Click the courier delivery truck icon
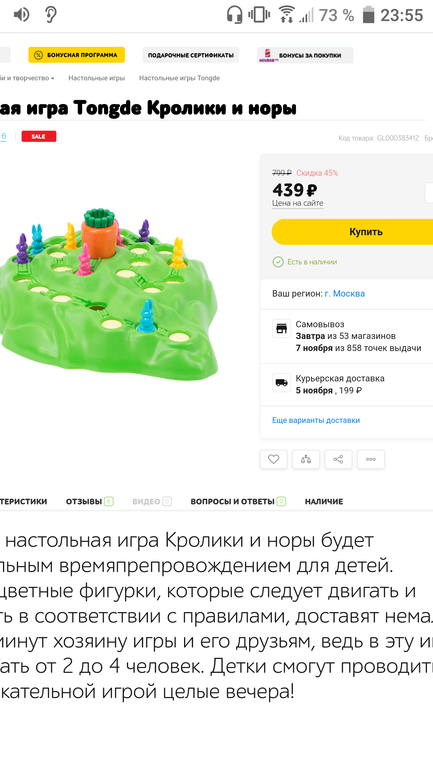 pyautogui.click(x=281, y=383)
